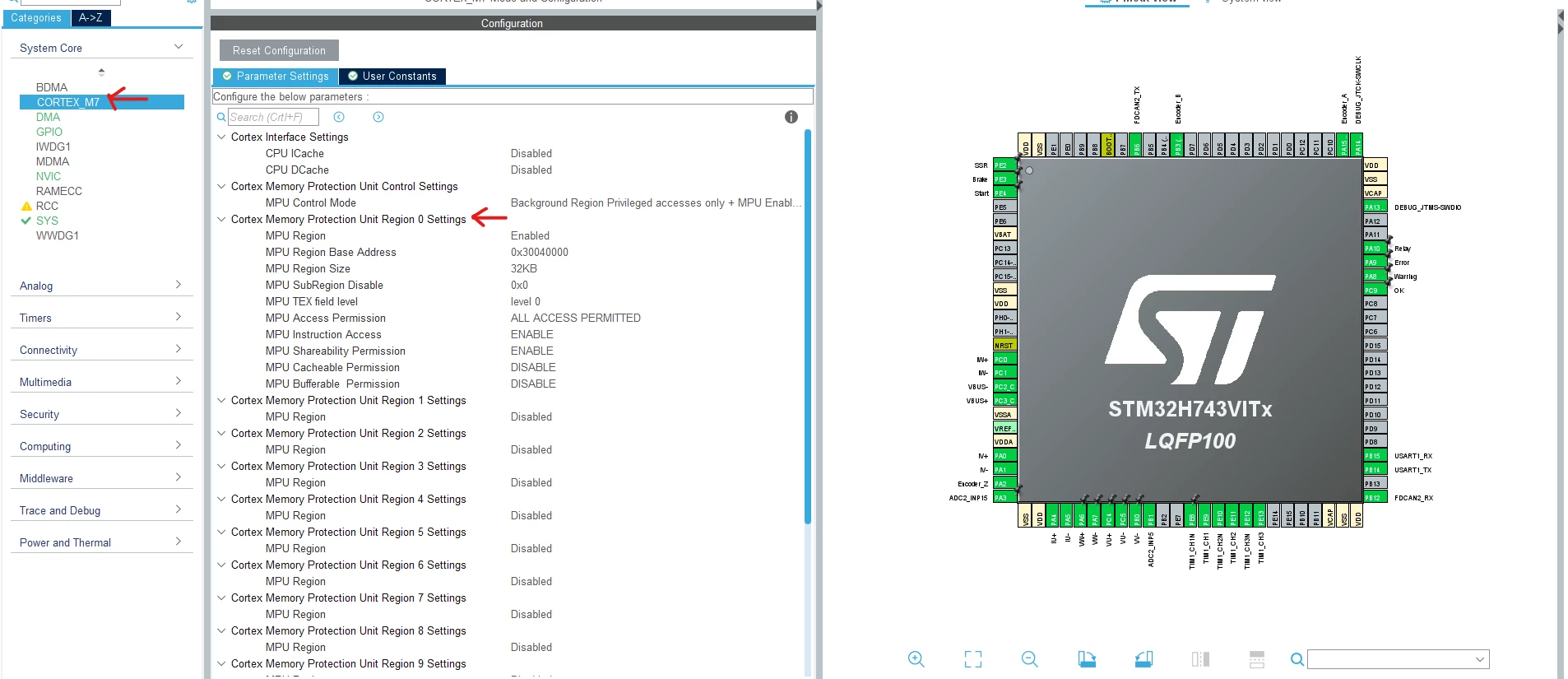Expand the Computing category
Image resolution: width=1568 pixels, height=679 pixels.
(179, 445)
